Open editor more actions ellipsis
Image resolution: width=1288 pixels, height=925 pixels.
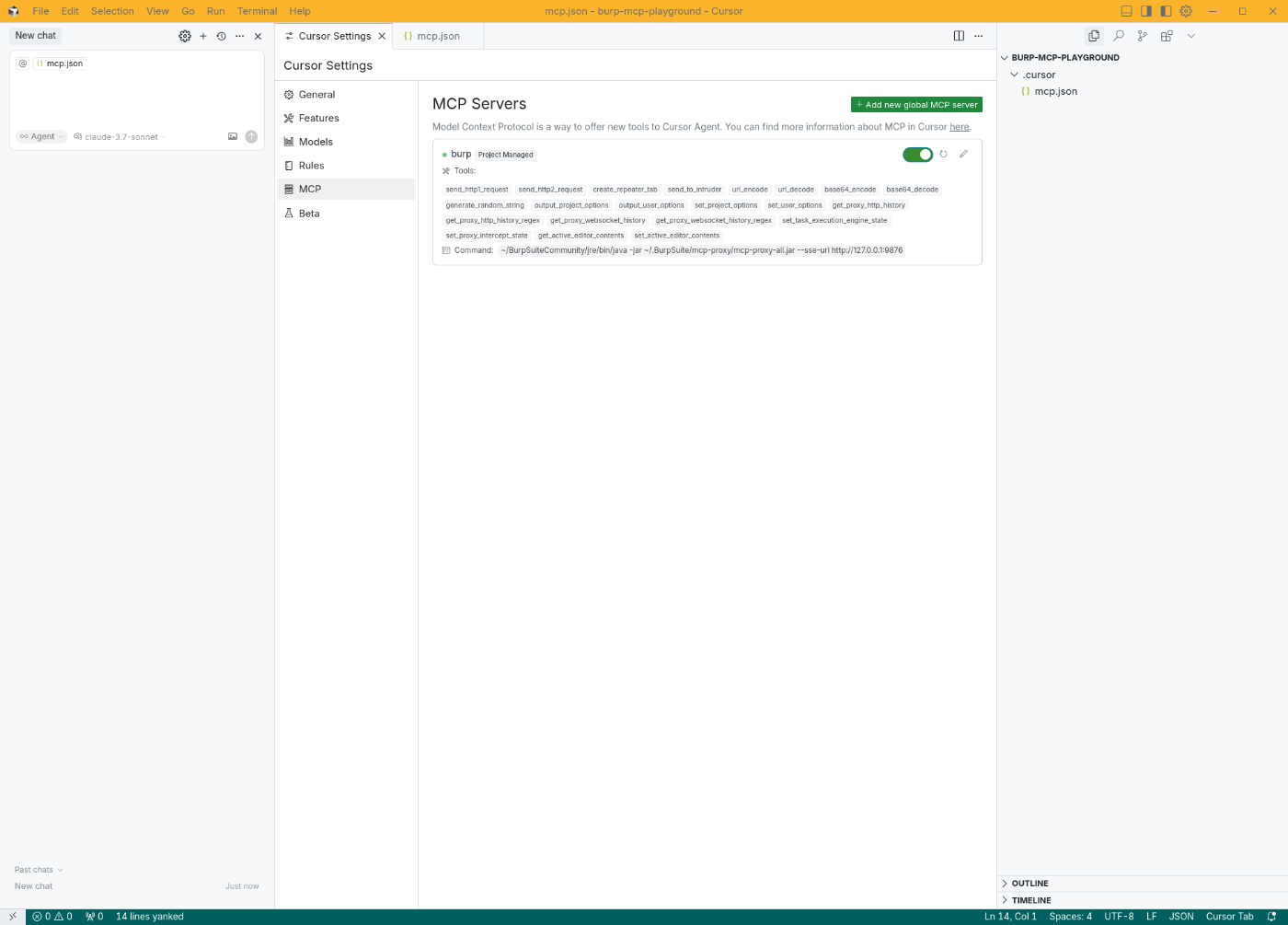(978, 36)
